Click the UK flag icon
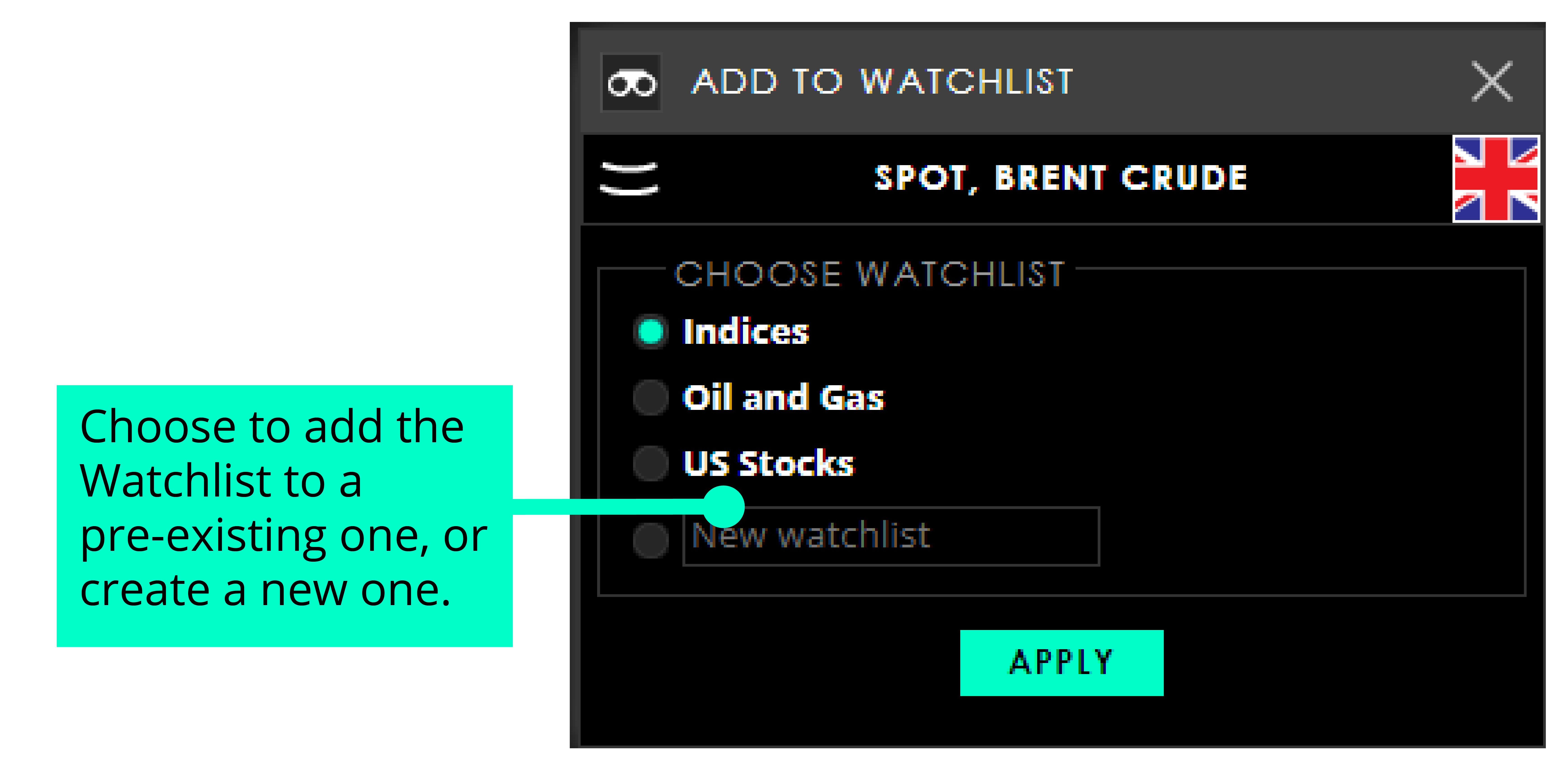The image size is (1568, 777). [x=1496, y=179]
